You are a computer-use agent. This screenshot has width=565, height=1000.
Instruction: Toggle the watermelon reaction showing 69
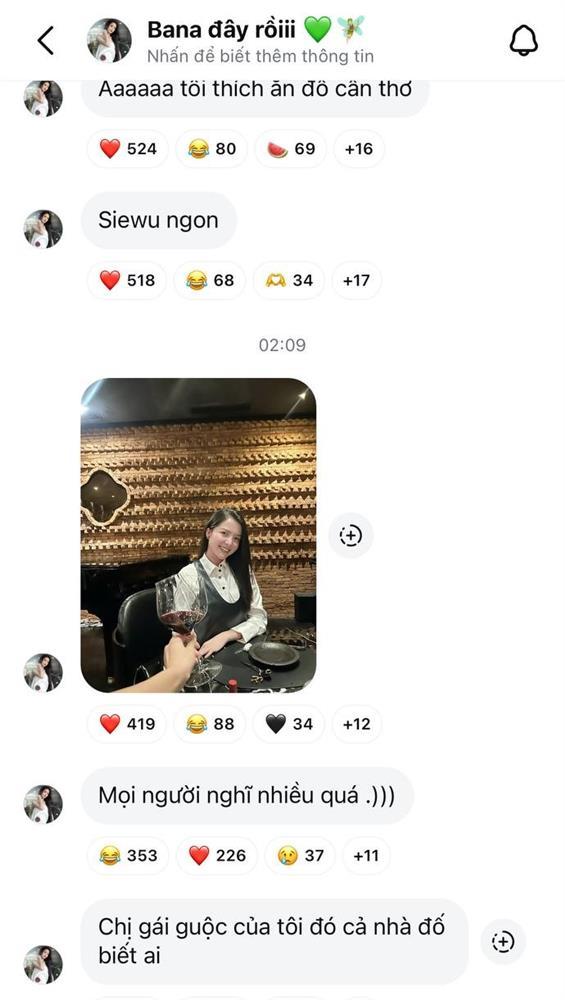click(291, 149)
